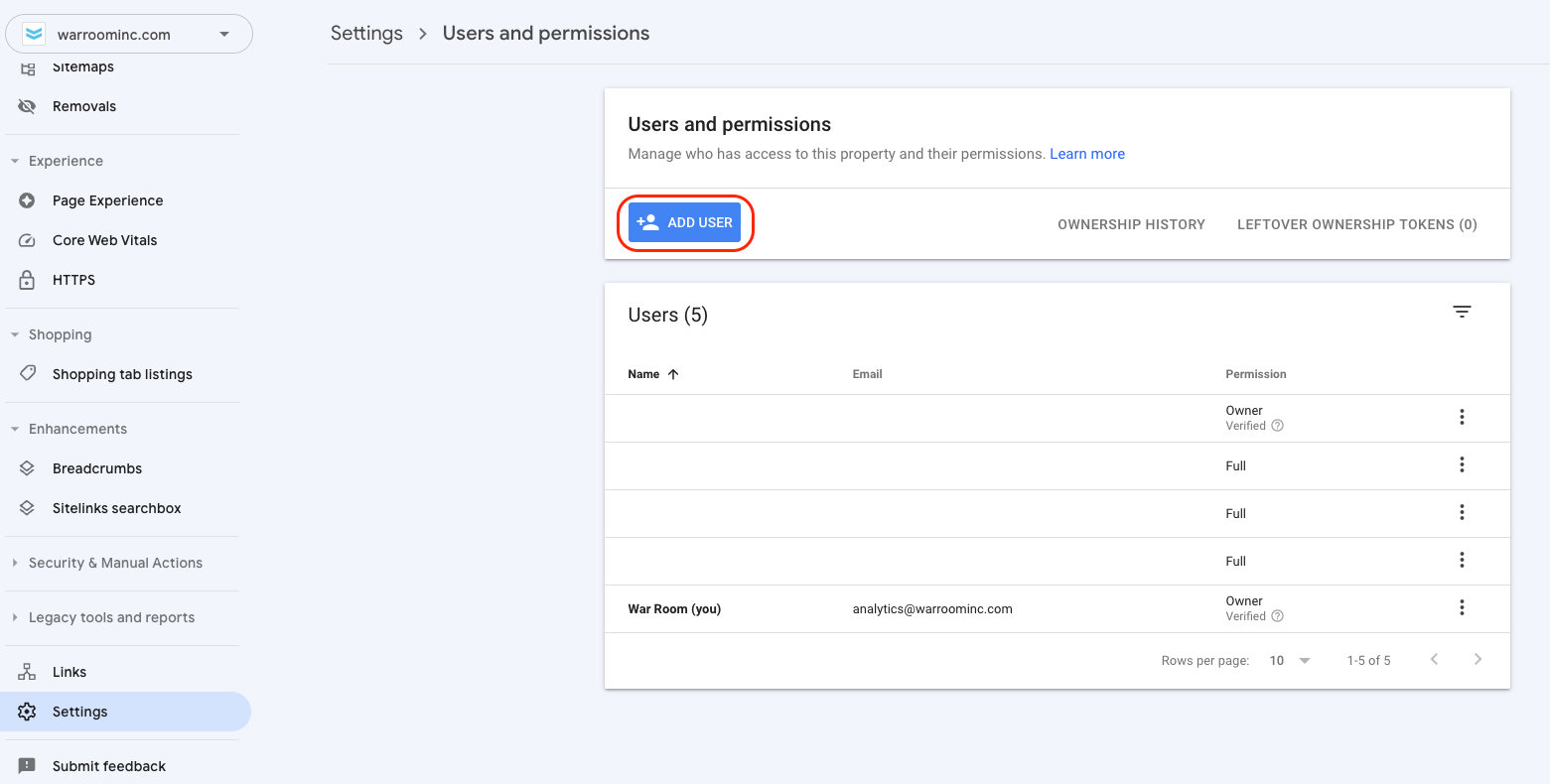Open the Rows per page dropdown
1550x784 pixels.
[x=1290, y=660]
